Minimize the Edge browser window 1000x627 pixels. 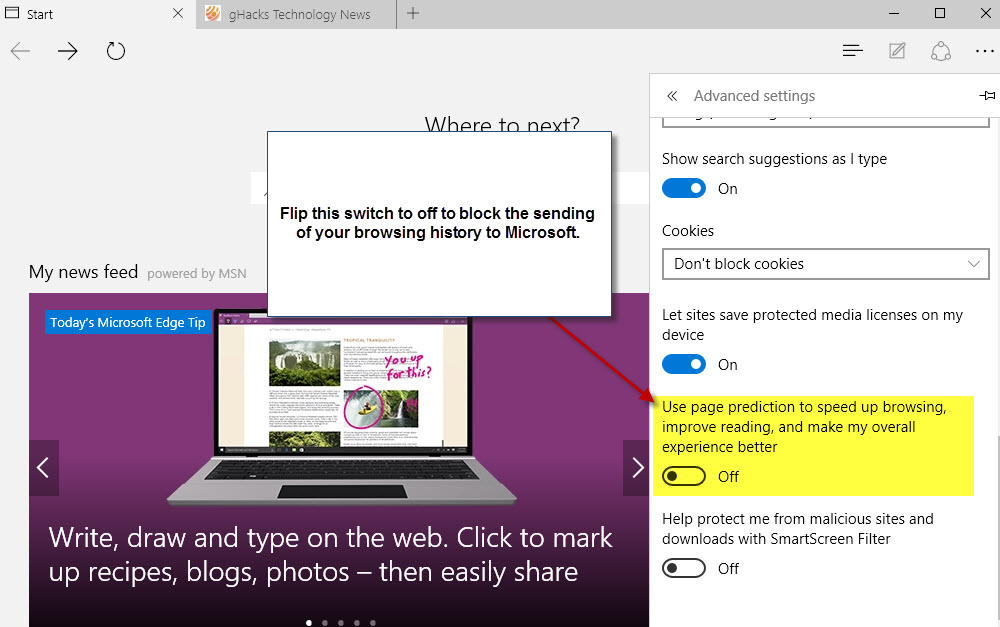click(x=893, y=13)
